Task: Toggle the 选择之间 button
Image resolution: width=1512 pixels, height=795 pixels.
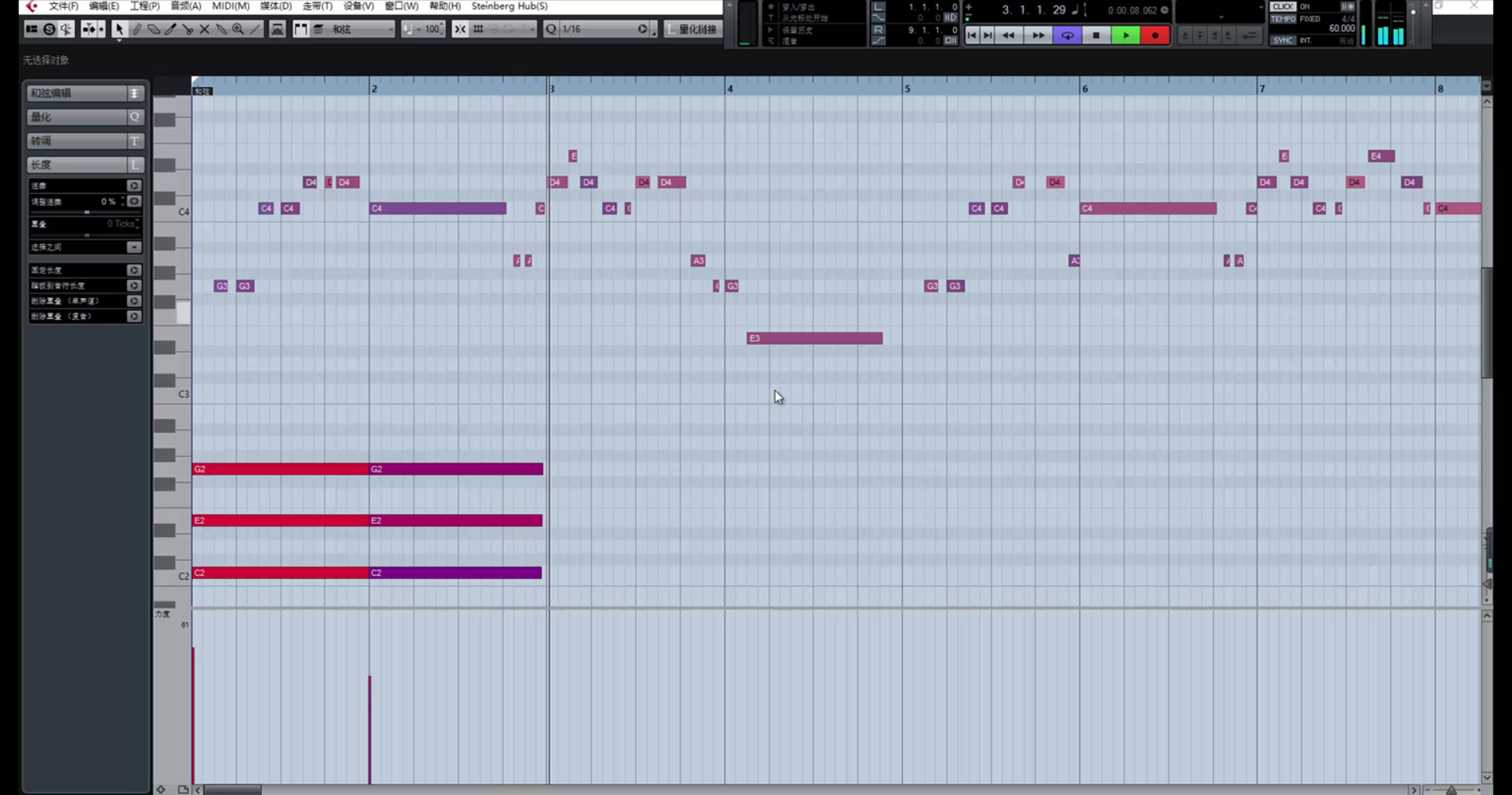Action: [x=134, y=247]
